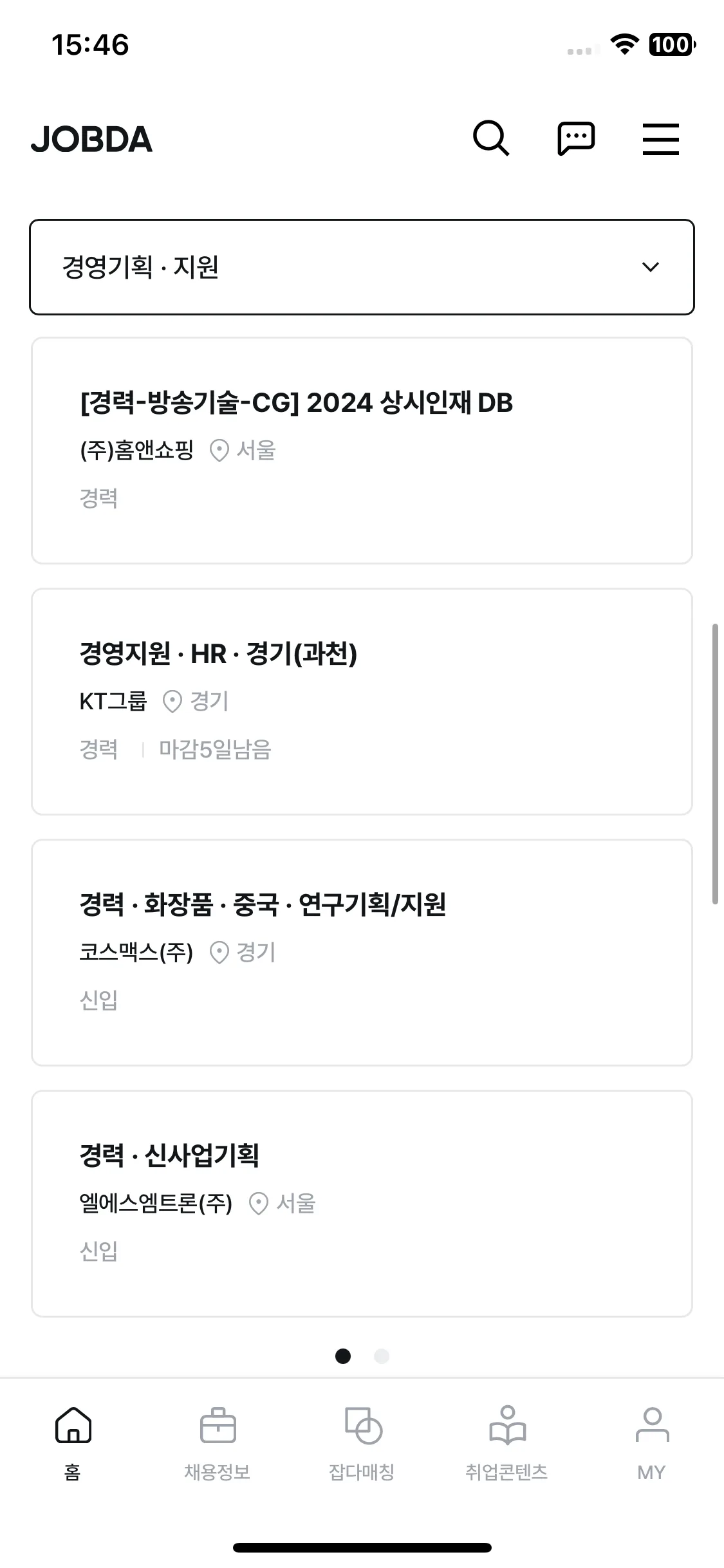Screen dimensions: 724x1568
Task: Tap the 서울 location pin for 홈앤쇼핑
Action: click(219, 451)
